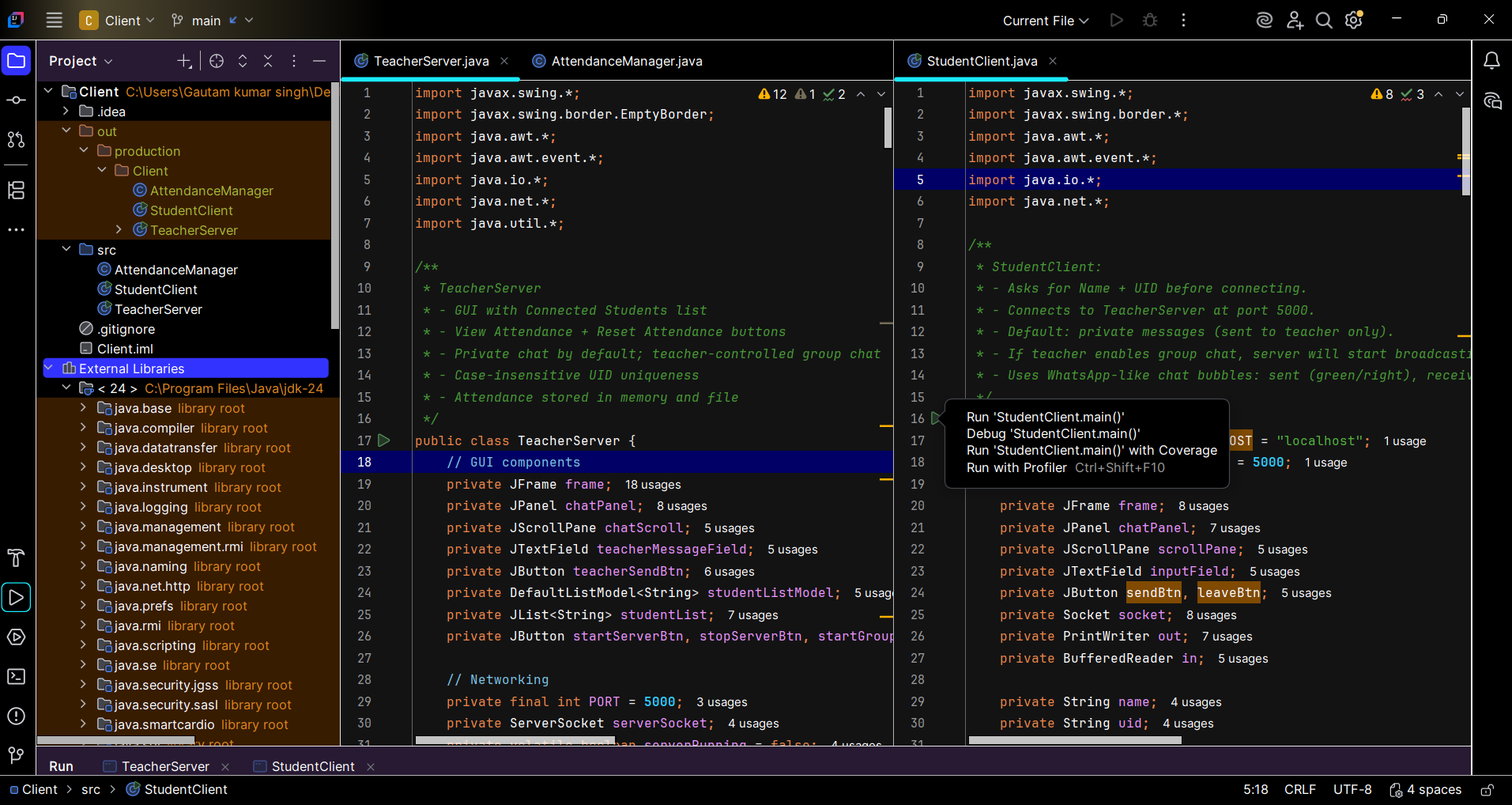Open the Project tool window icon
The width and height of the screenshot is (1512, 805).
pos(17,61)
